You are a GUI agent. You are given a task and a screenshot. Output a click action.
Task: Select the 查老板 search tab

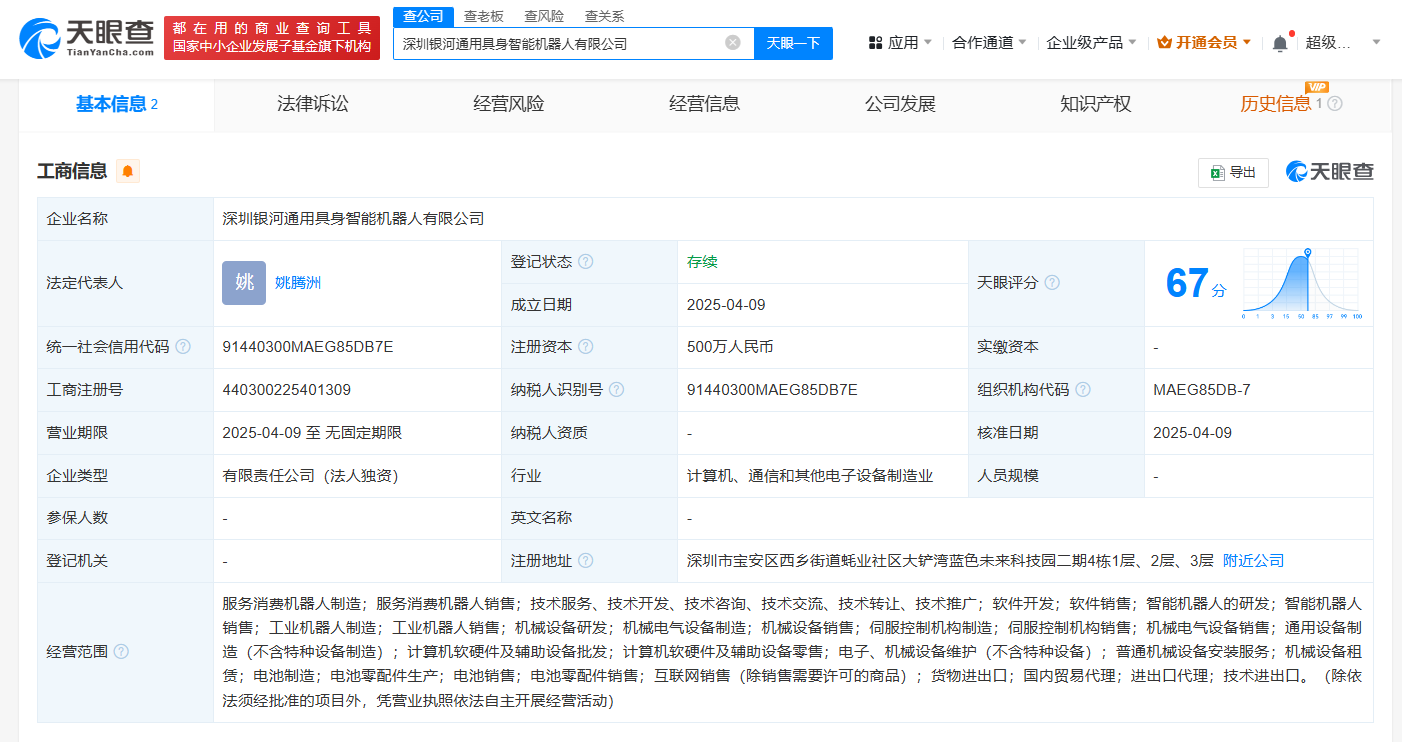(484, 16)
